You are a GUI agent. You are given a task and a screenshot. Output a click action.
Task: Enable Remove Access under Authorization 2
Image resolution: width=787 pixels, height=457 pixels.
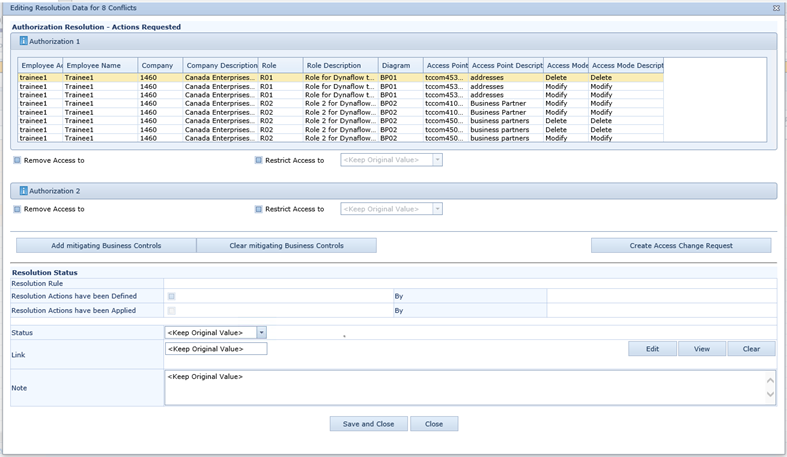[x=17, y=209]
